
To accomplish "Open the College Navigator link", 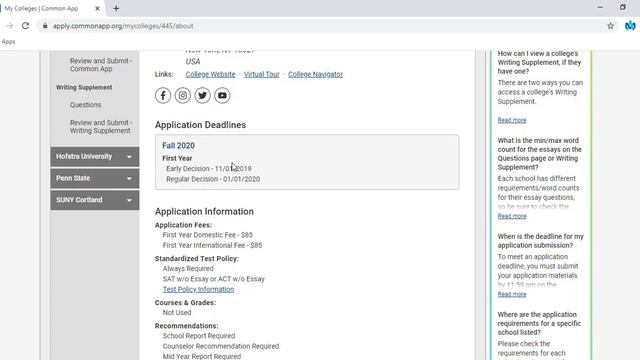I will click(315, 74).
